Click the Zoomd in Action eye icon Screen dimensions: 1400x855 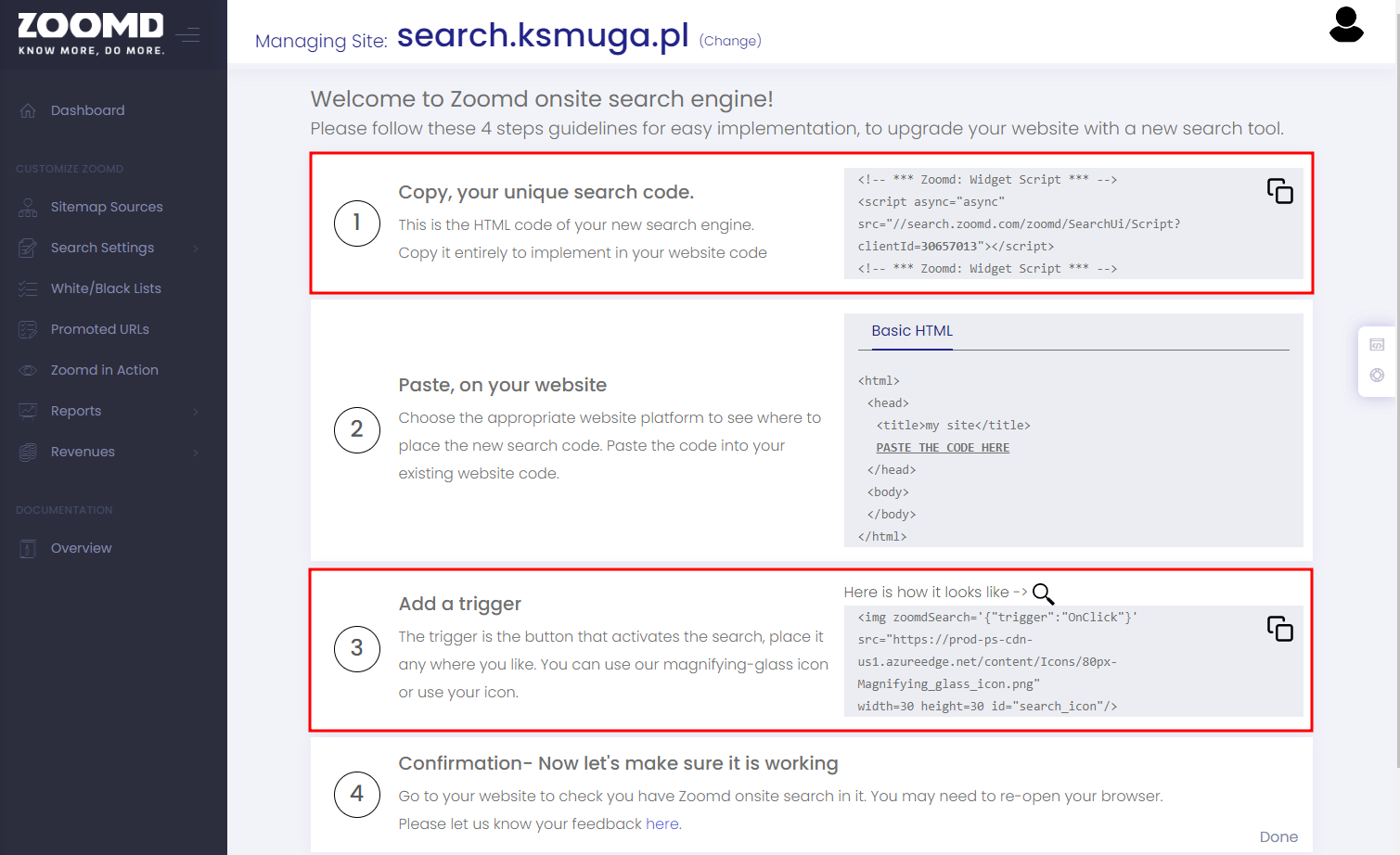coord(28,370)
